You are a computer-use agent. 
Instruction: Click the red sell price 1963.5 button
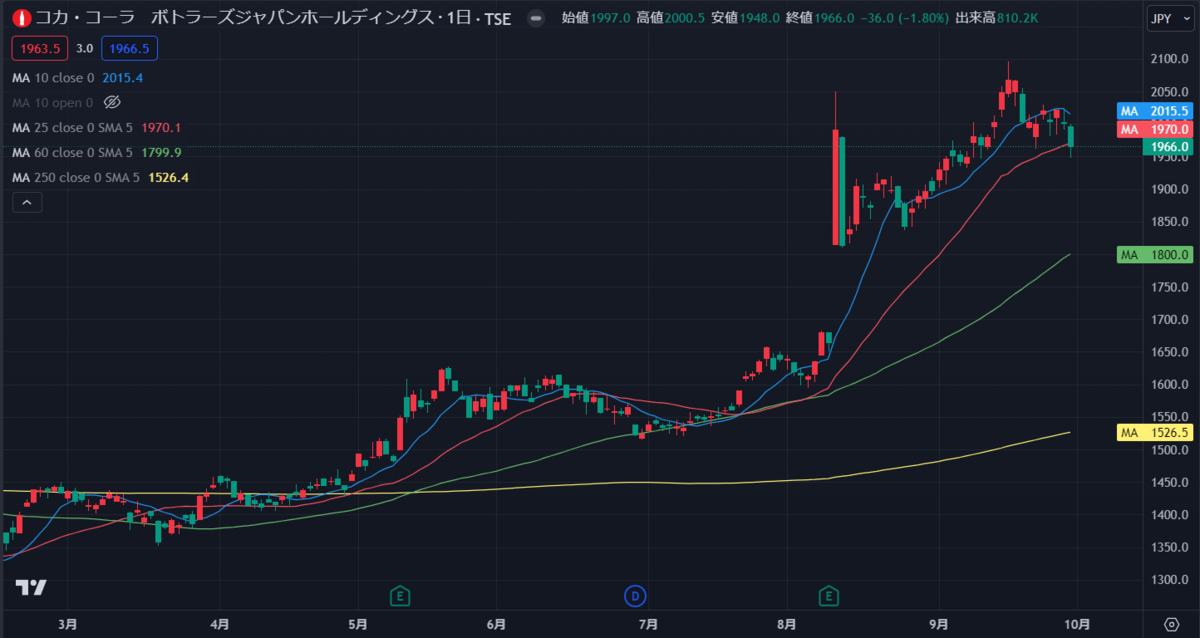click(40, 48)
